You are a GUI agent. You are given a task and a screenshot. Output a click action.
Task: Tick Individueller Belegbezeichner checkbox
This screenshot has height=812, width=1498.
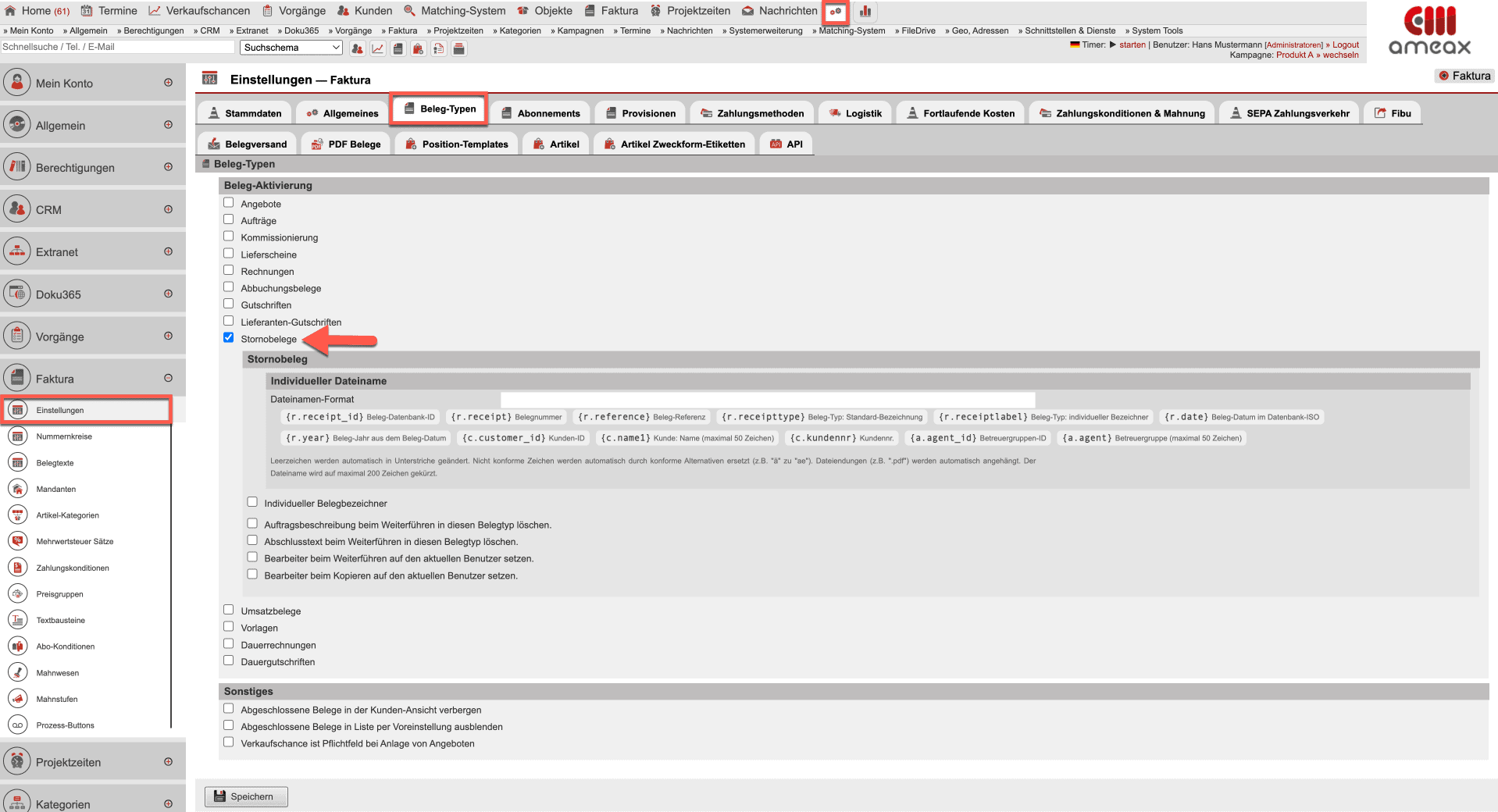(x=252, y=502)
